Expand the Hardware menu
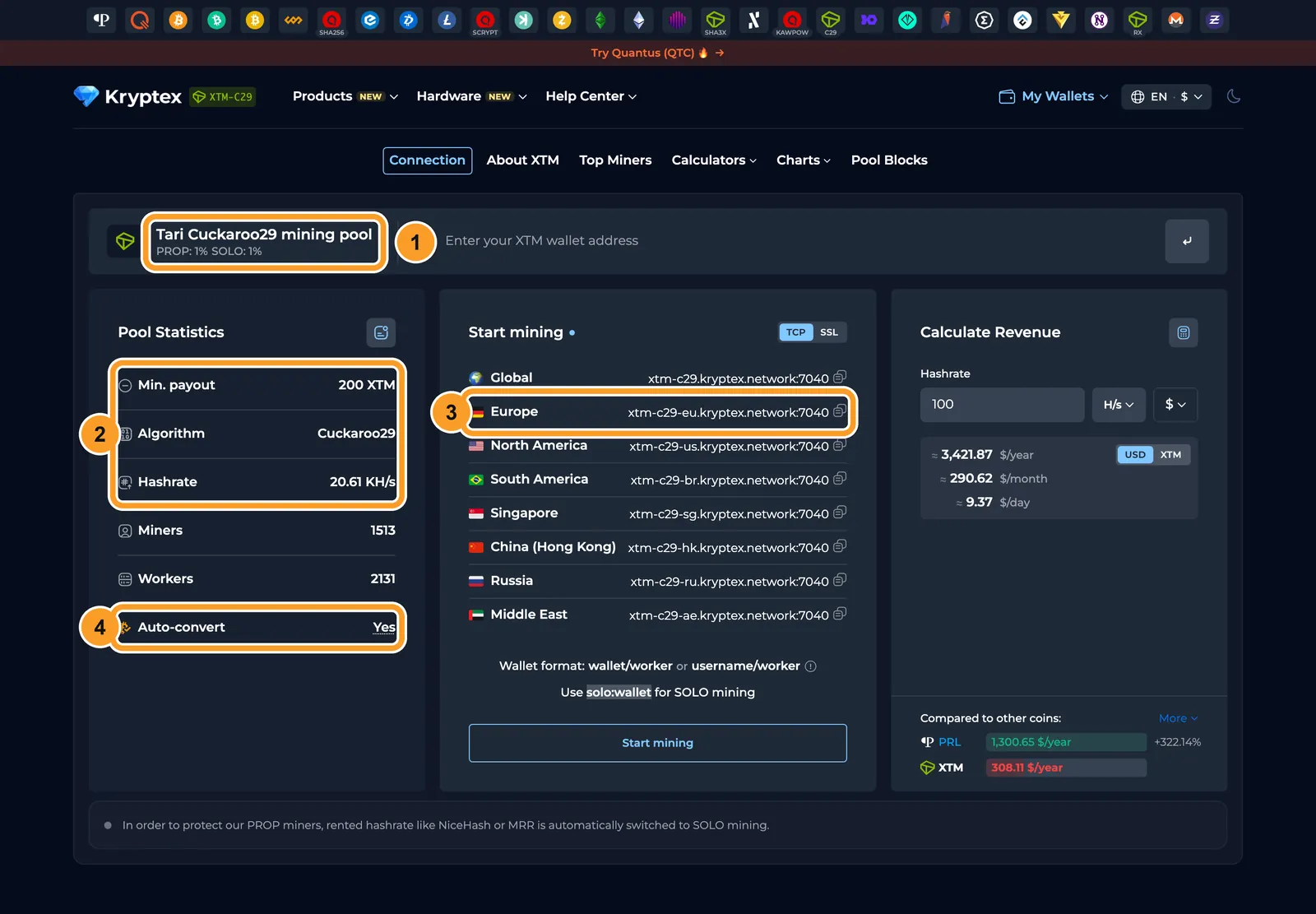Image resolution: width=1316 pixels, height=914 pixels. [471, 96]
